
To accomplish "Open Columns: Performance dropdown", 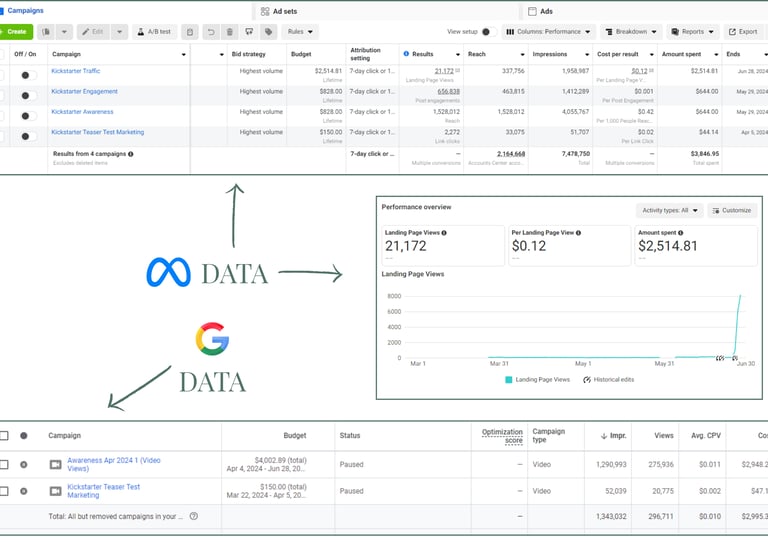I will point(549,32).
